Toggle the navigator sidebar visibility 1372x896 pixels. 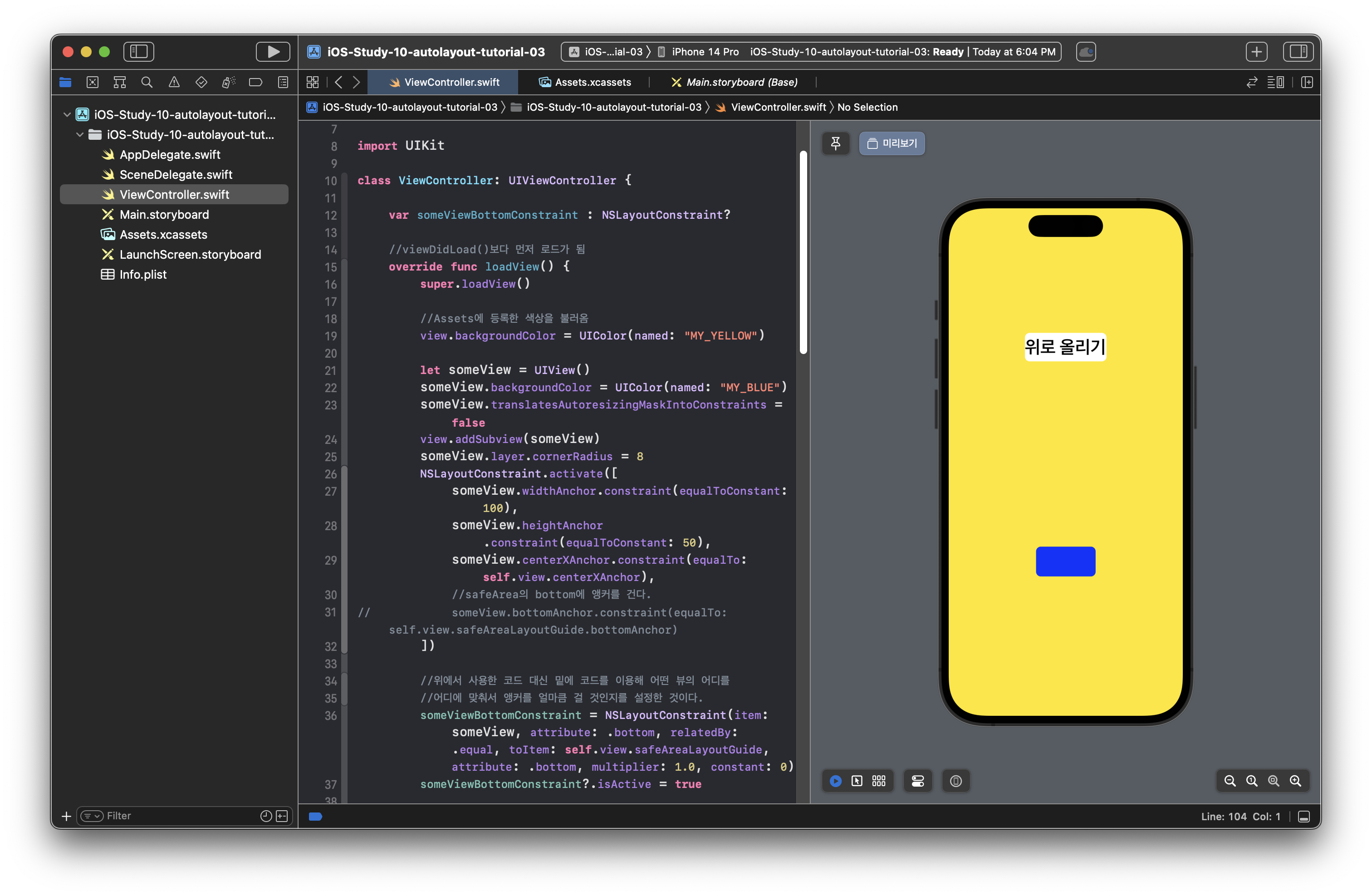[138, 52]
